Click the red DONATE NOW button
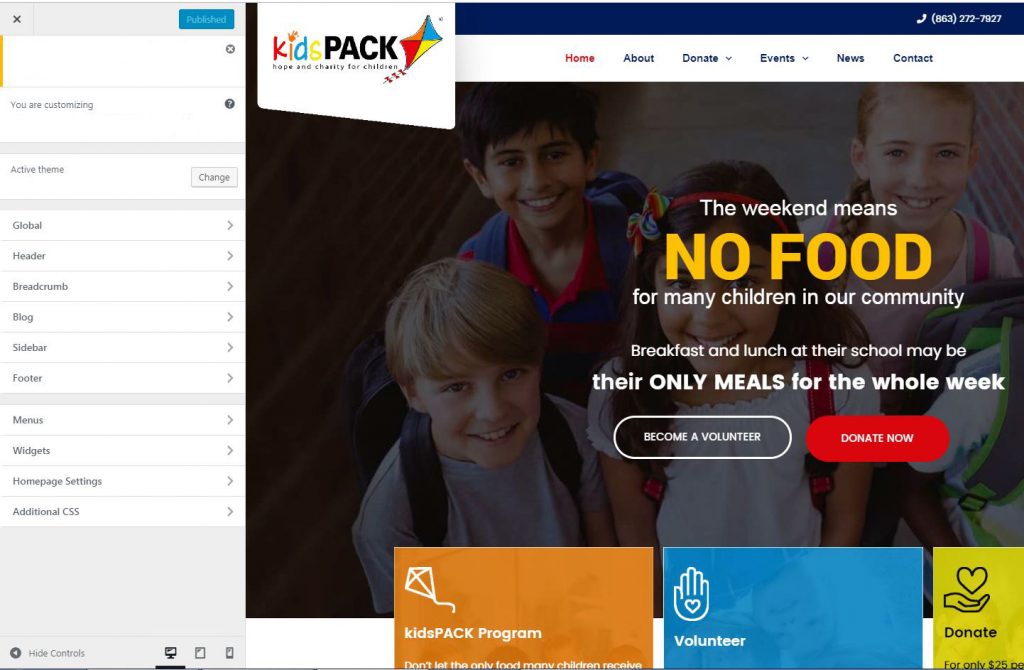 [877, 438]
